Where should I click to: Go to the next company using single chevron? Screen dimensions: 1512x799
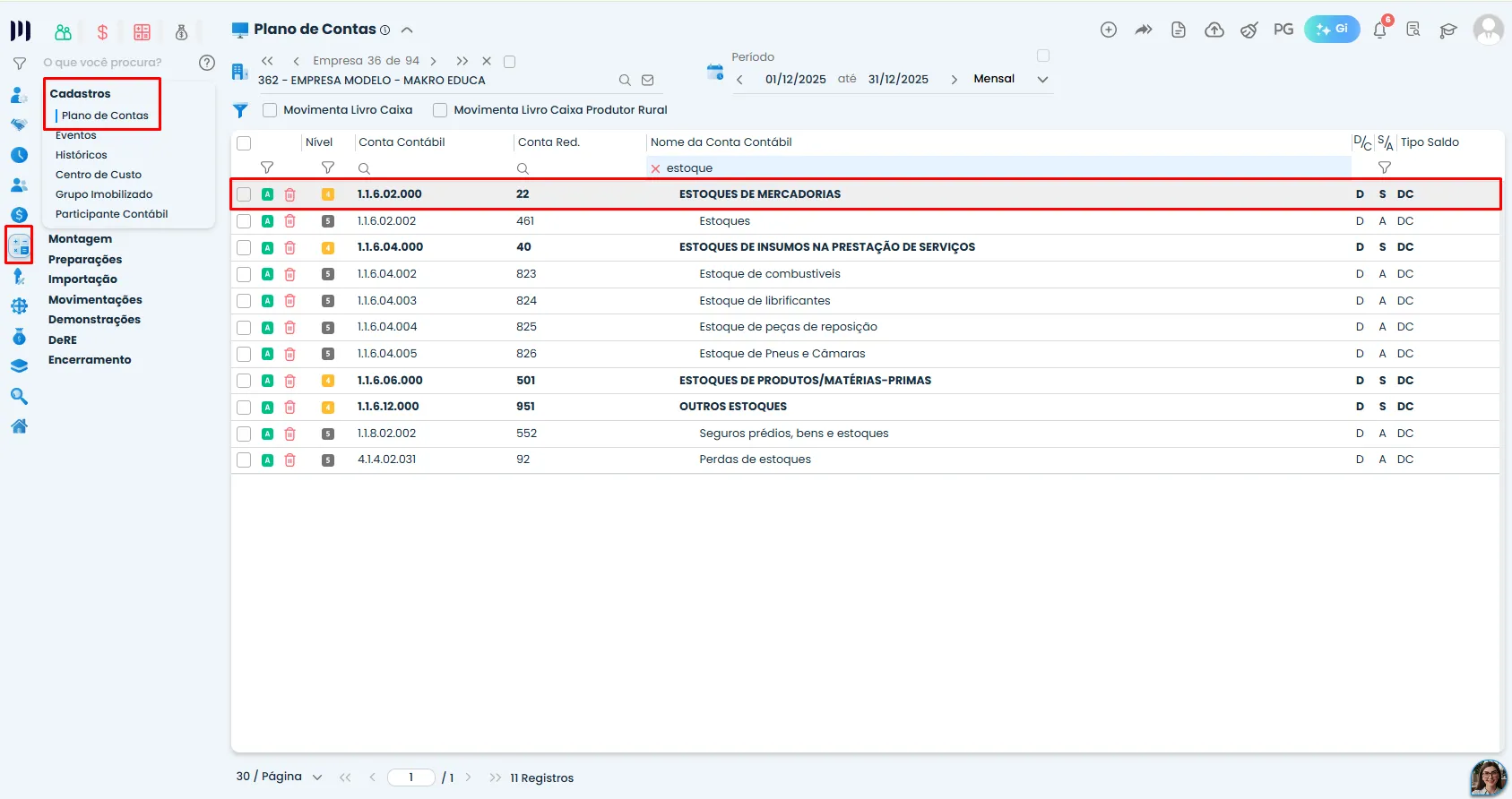pos(434,61)
